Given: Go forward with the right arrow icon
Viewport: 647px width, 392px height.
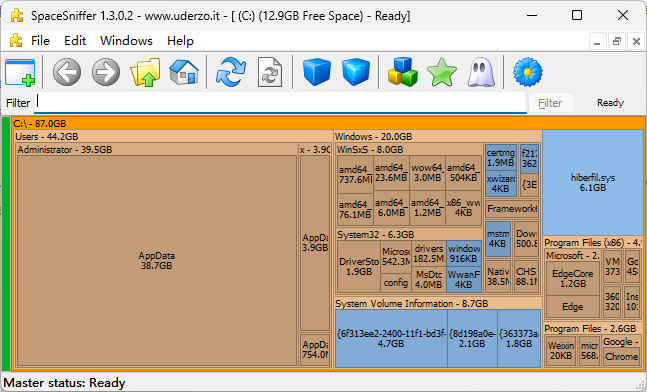Looking at the screenshot, I should (x=106, y=72).
